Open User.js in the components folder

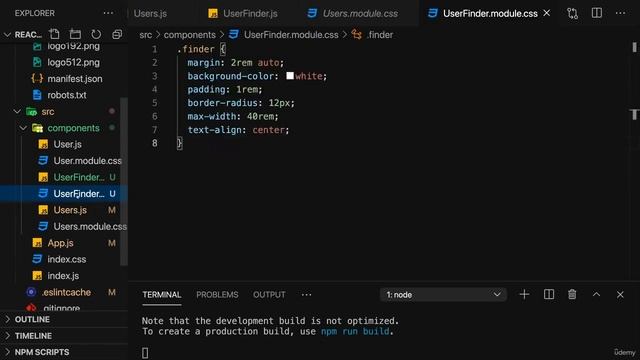tap(67, 144)
